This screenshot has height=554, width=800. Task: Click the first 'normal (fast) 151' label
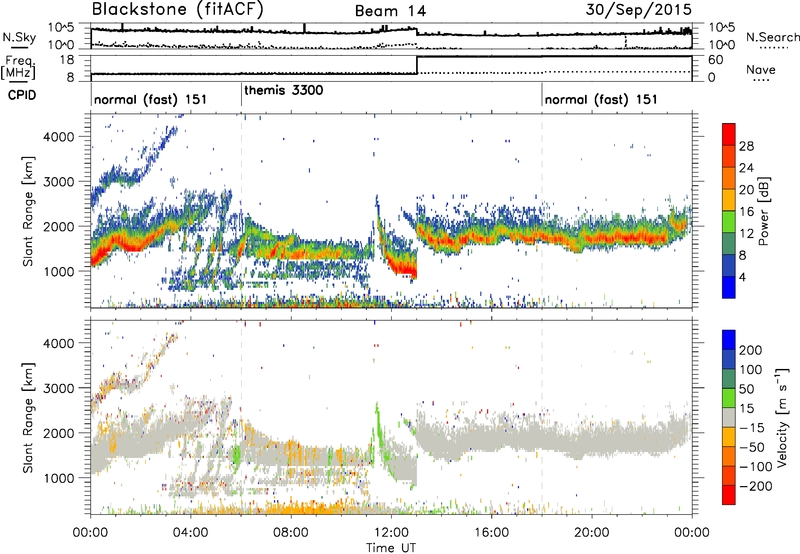tap(151, 99)
